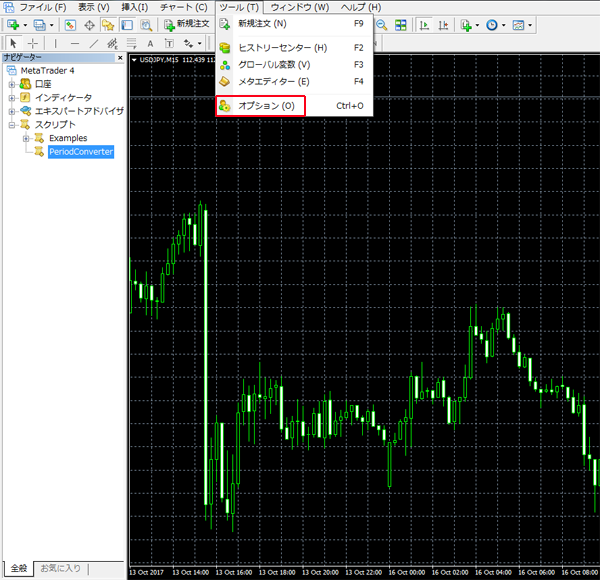600x580 pixels.
Task: Select the text label (A) tool
Action: (x=150, y=44)
